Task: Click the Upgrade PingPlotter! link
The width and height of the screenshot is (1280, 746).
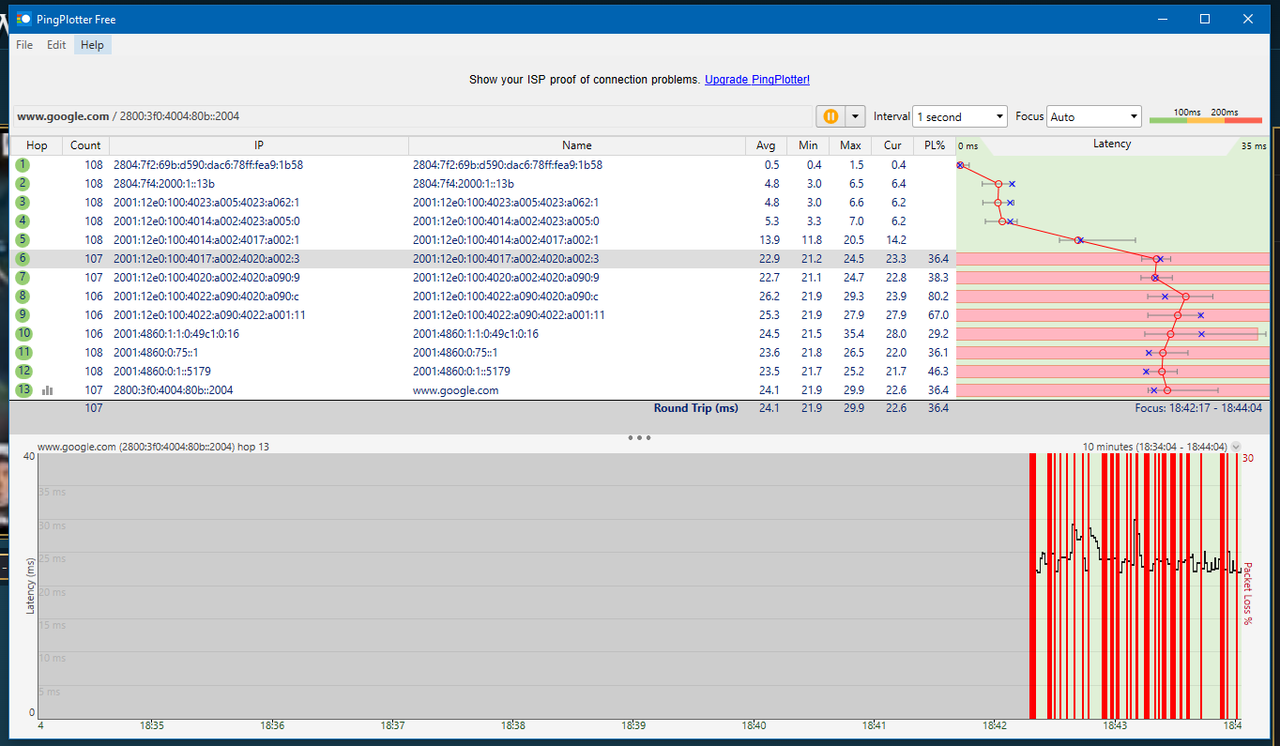Action: click(757, 80)
